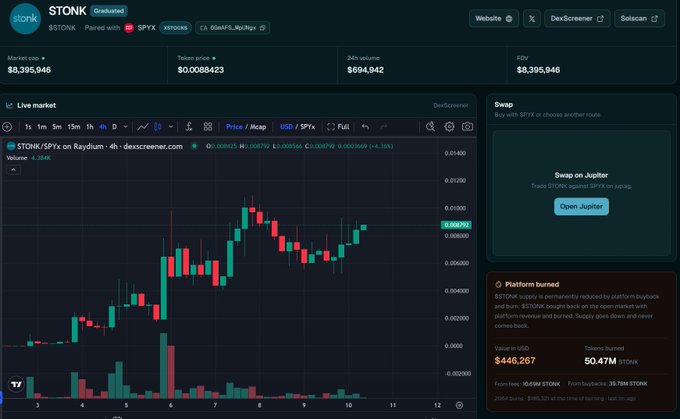Viewport: 680px width, 419px height.
Task: Take a chart snapshot with camera icon
Action: 467,127
